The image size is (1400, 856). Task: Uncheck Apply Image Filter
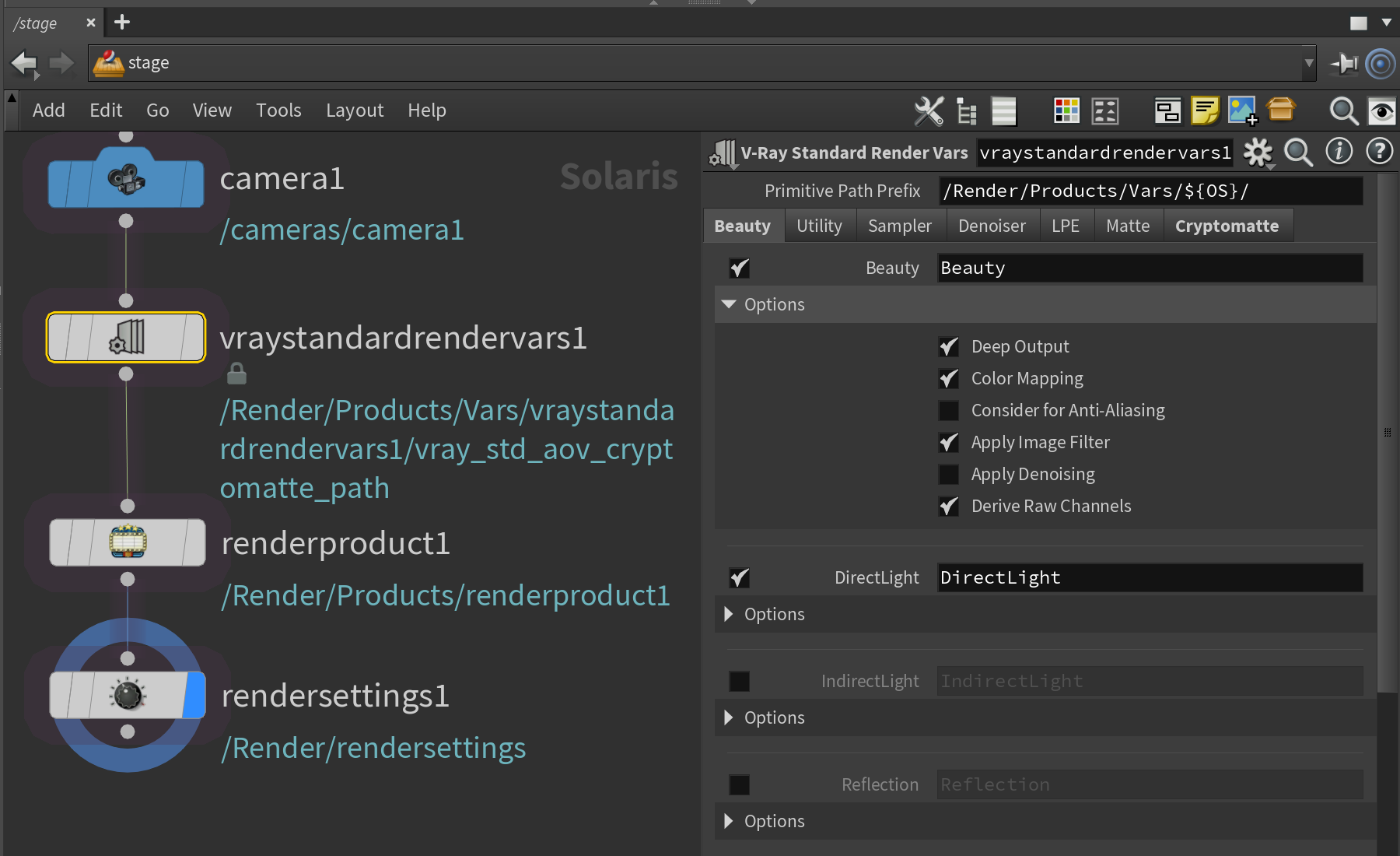(x=949, y=442)
